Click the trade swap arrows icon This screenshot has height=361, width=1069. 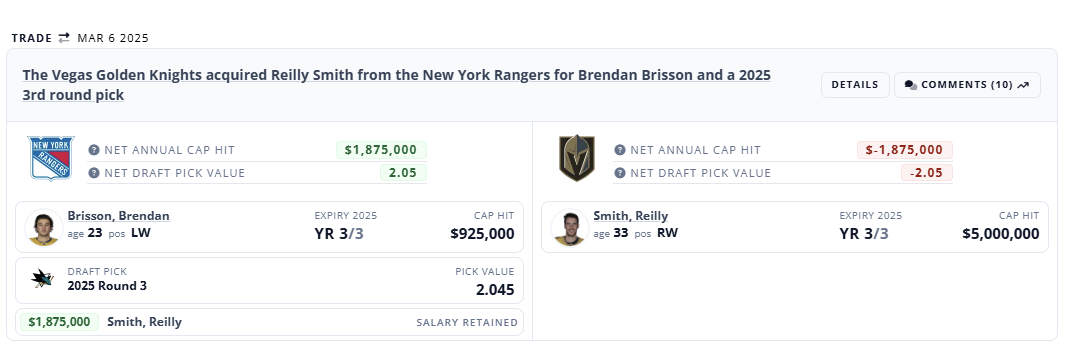point(64,38)
